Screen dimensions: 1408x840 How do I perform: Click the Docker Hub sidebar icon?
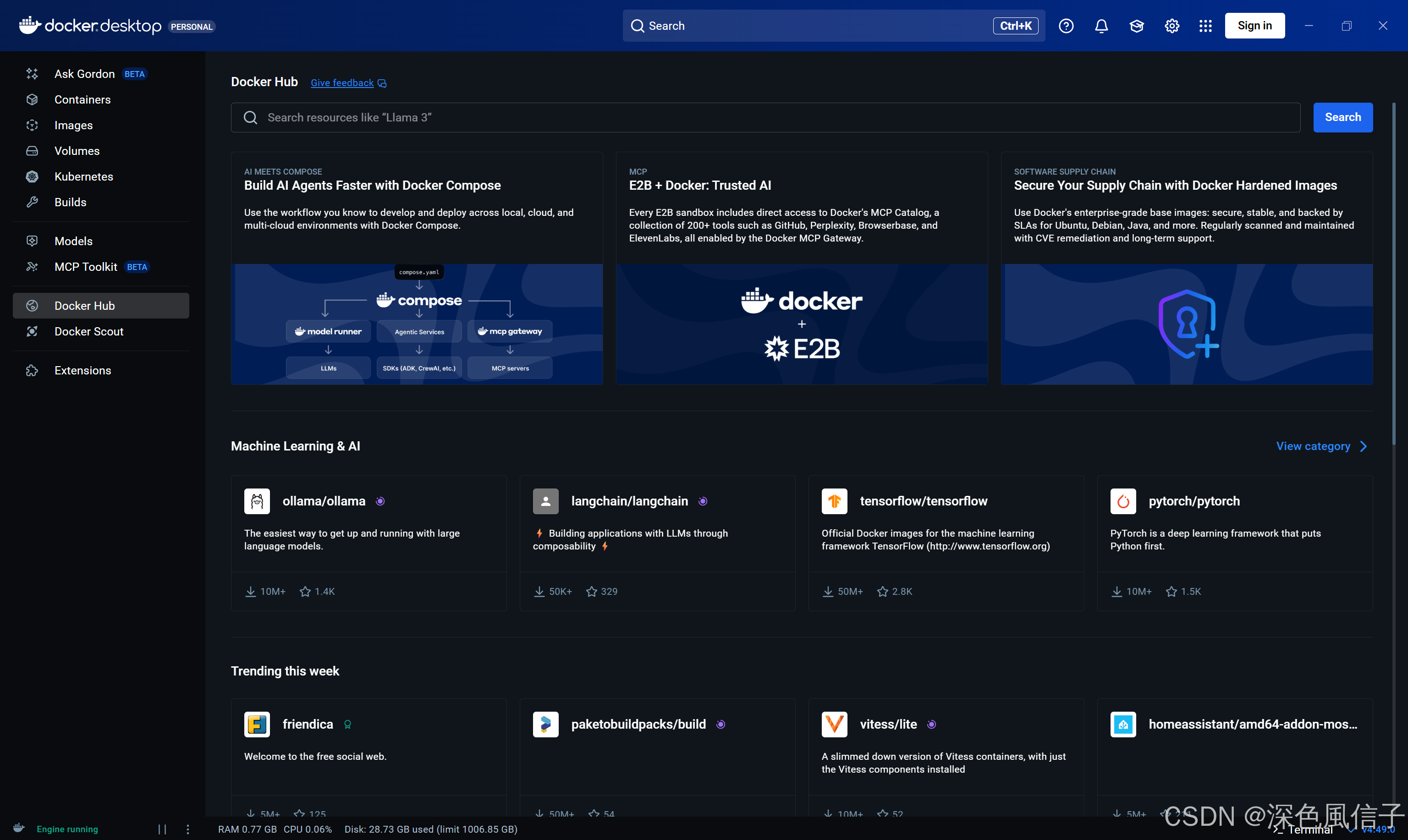(x=32, y=306)
